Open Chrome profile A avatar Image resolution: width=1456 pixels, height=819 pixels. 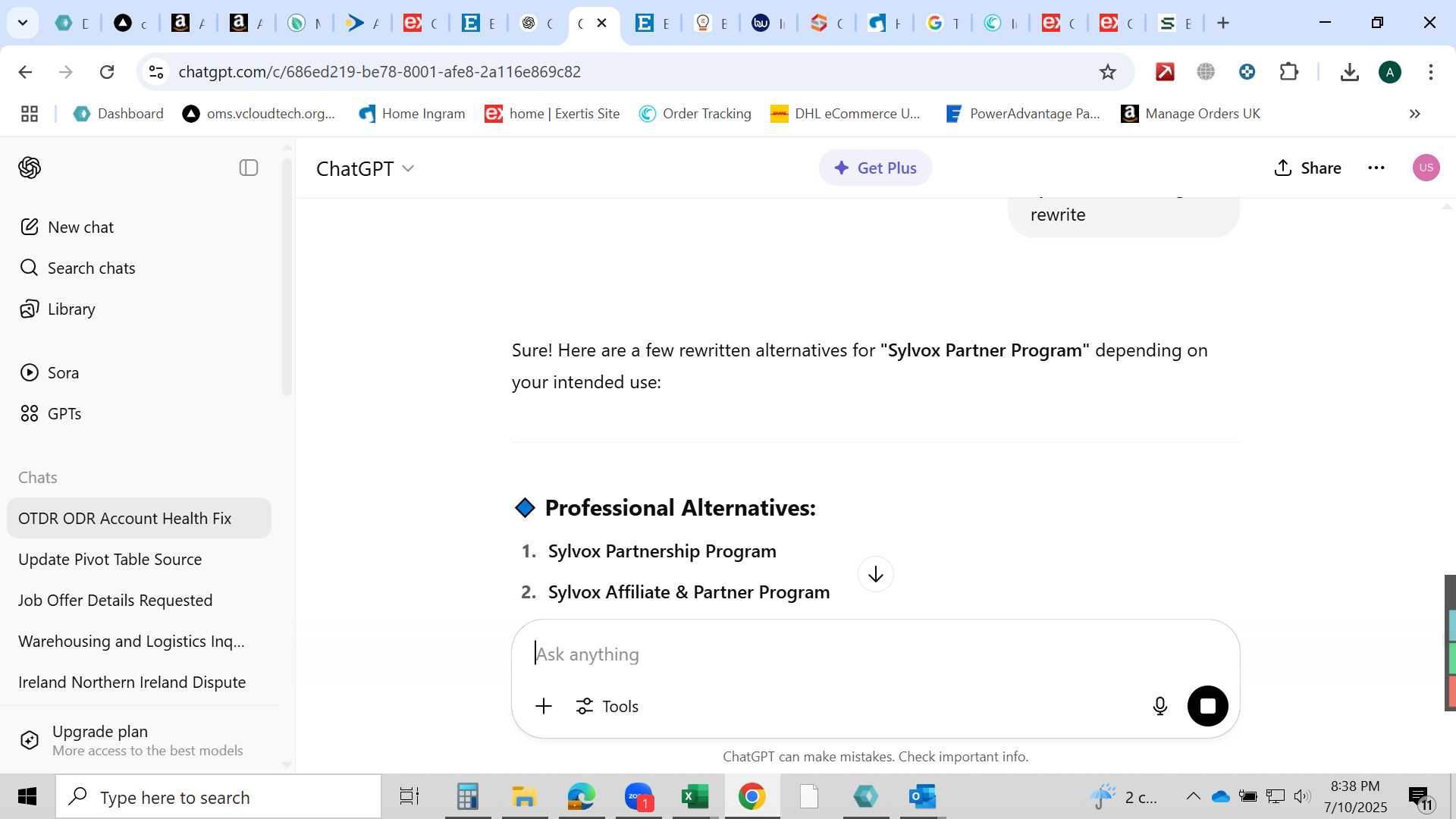coord(1389,72)
